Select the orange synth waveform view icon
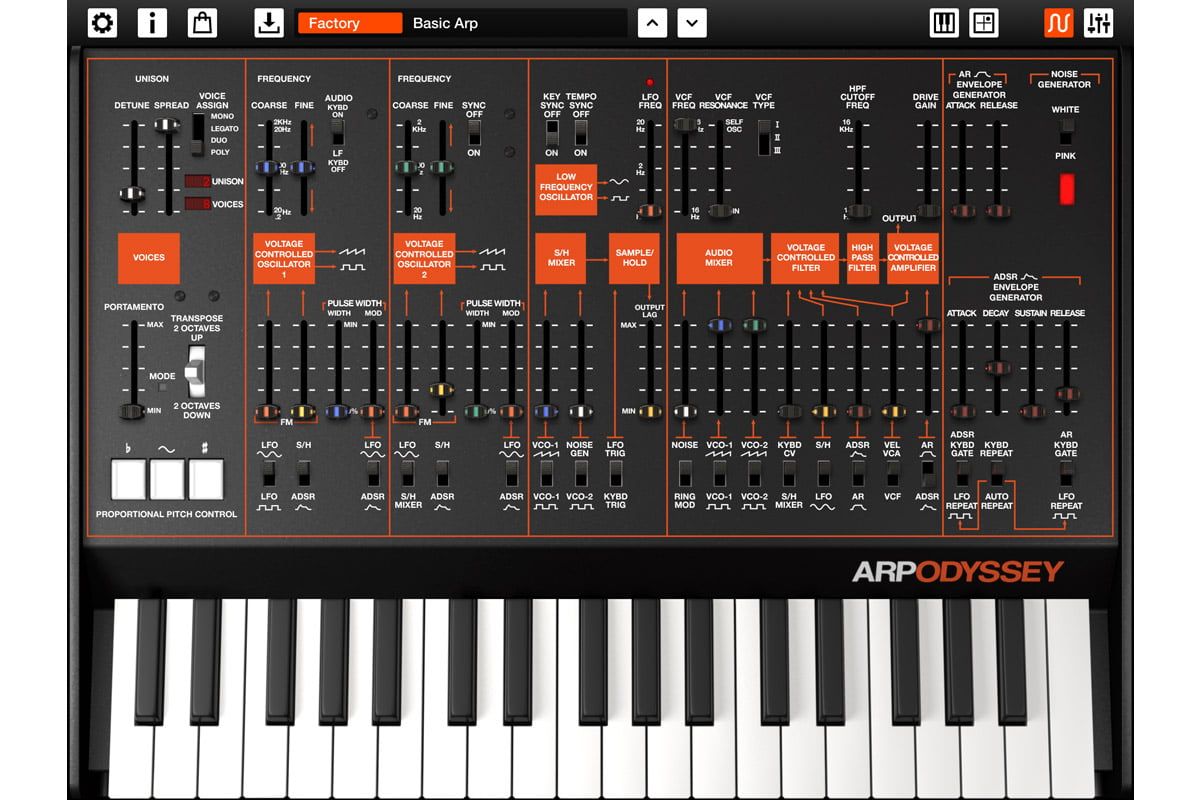This screenshot has height=800, width=1200. [x=1059, y=22]
